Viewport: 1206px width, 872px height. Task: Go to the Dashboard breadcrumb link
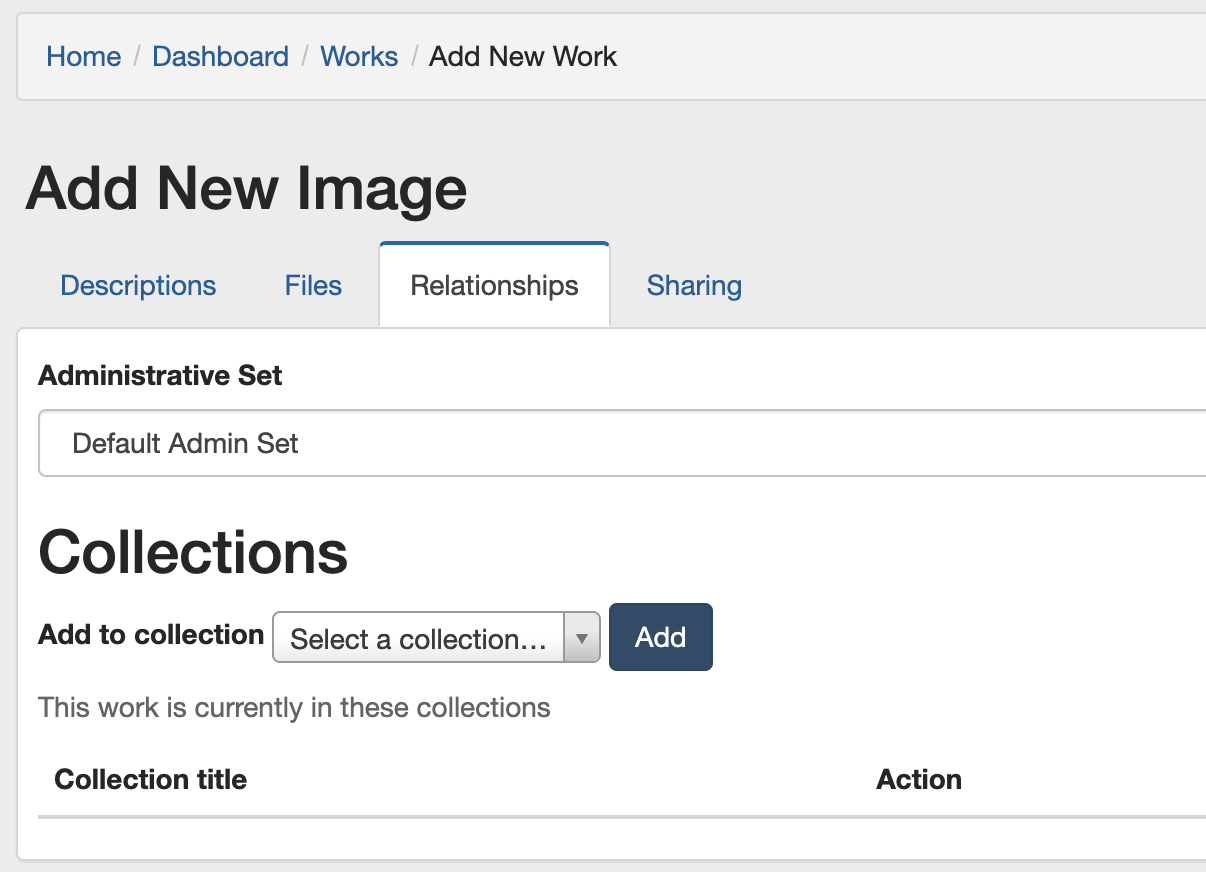click(x=220, y=56)
